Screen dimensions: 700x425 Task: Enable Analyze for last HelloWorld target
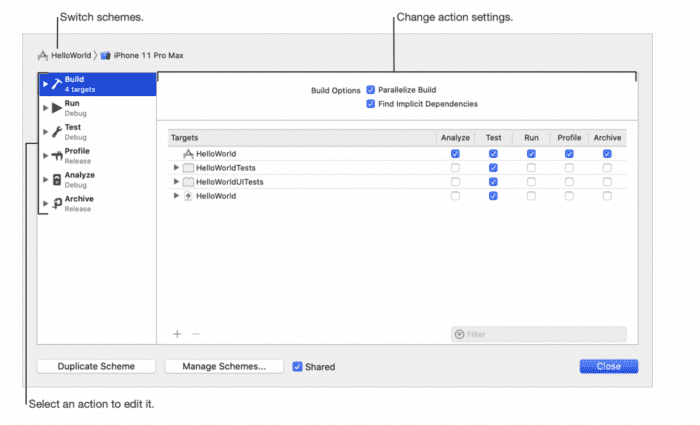tap(455, 196)
